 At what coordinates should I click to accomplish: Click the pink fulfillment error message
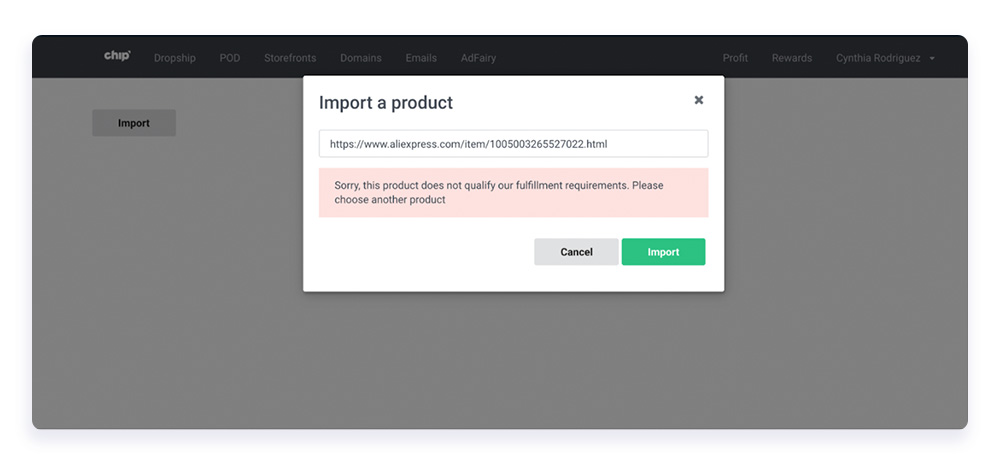(513, 192)
